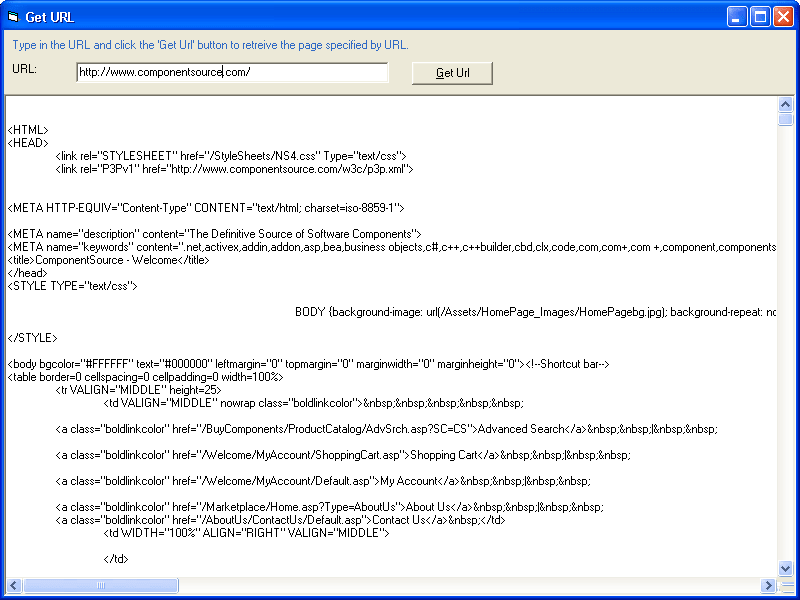Click the vertical scrollbar up arrow
800x600 pixels.
tap(785, 103)
